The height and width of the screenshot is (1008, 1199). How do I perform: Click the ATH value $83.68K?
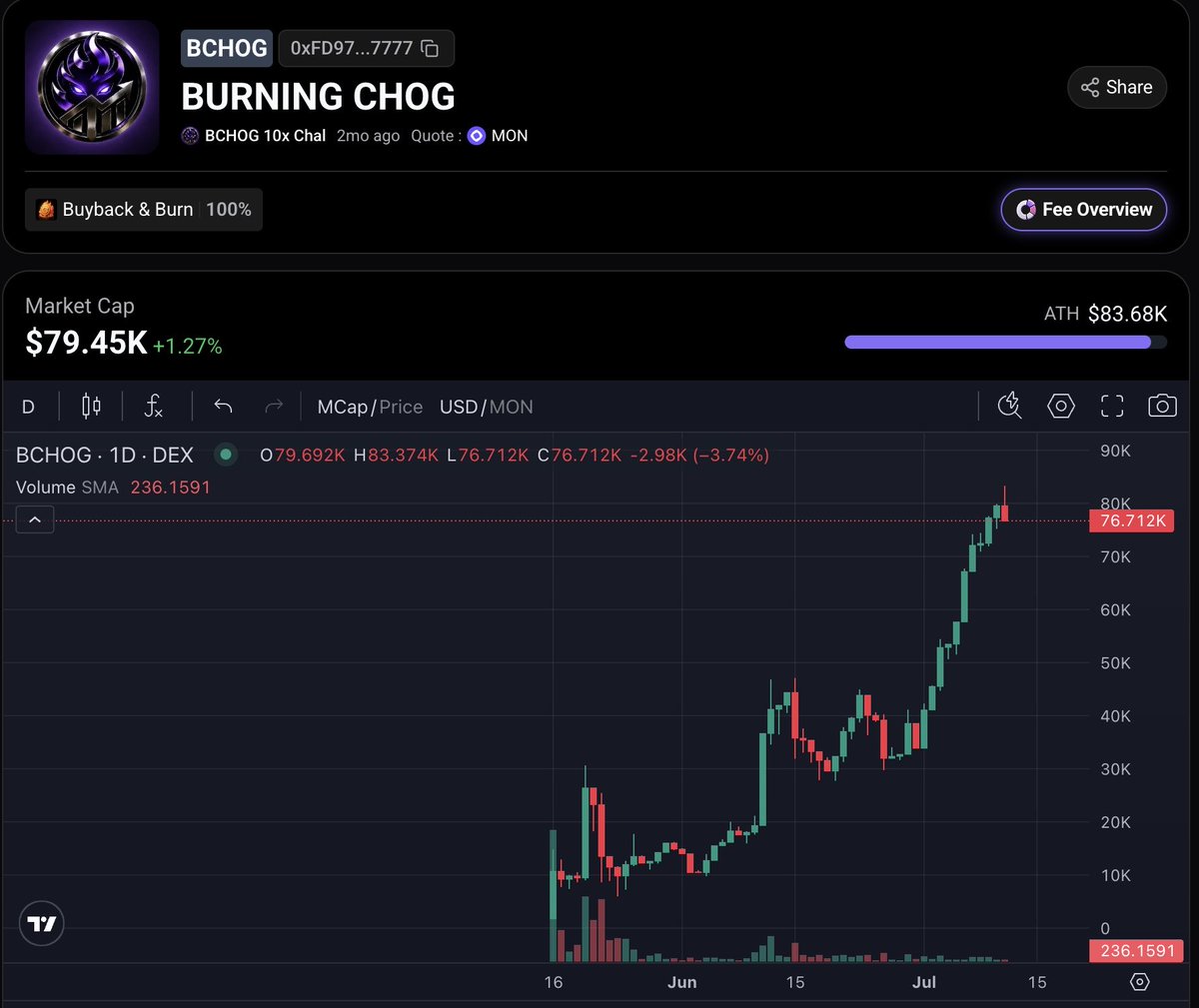pyautogui.click(x=1127, y=314)
